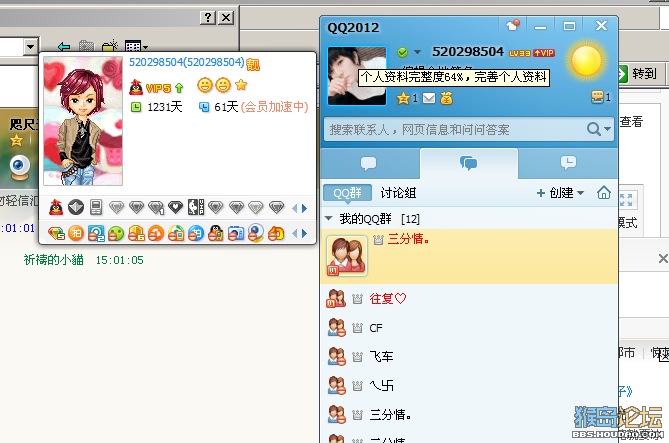Viewport: 669px width, 443px height.
Task: Open the 飞车 group
Action: click(x=468, y=356)
